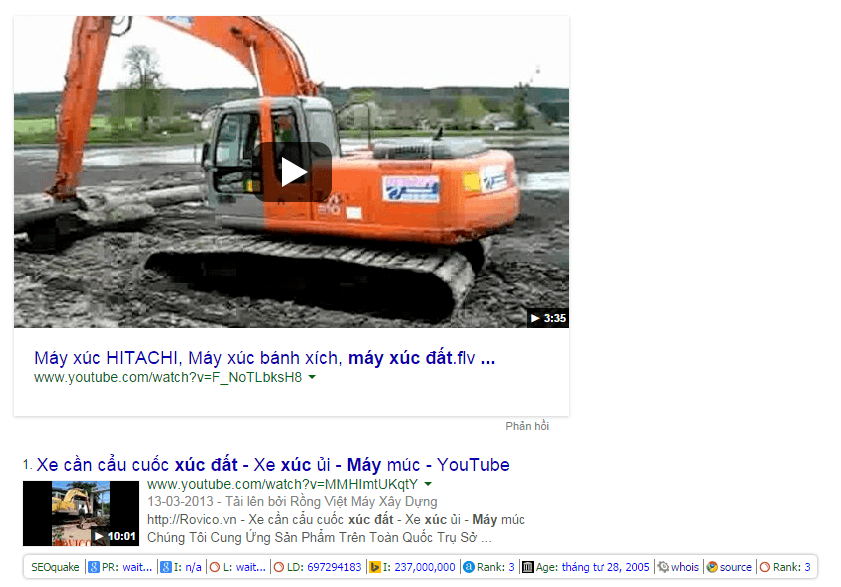Click the Age archive icon
841x587 pixels.
click(x=528, y=567)
